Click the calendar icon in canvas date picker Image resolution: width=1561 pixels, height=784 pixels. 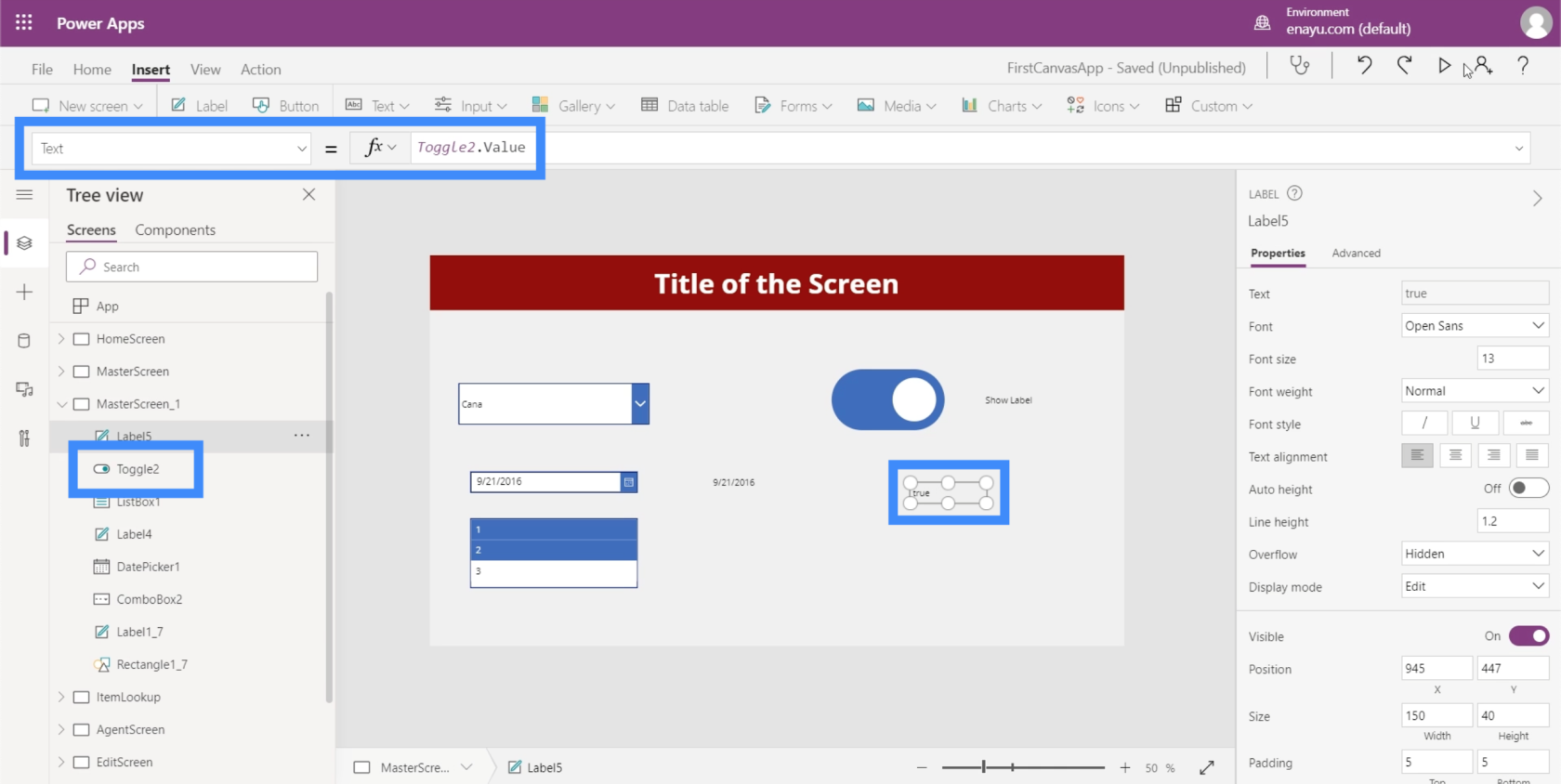click(629, 481)
